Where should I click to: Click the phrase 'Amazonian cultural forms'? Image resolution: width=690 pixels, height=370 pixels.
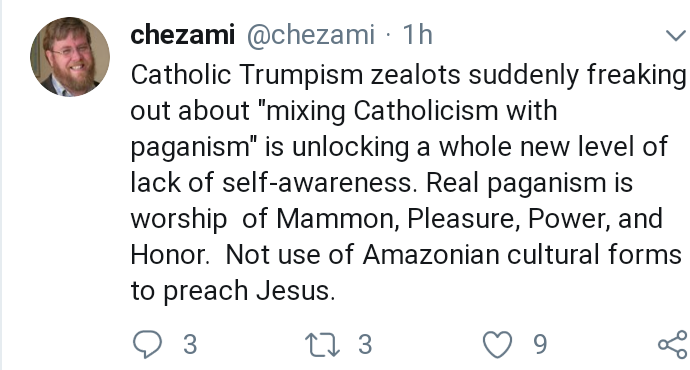pyautogui.click(x=522, y=254)
